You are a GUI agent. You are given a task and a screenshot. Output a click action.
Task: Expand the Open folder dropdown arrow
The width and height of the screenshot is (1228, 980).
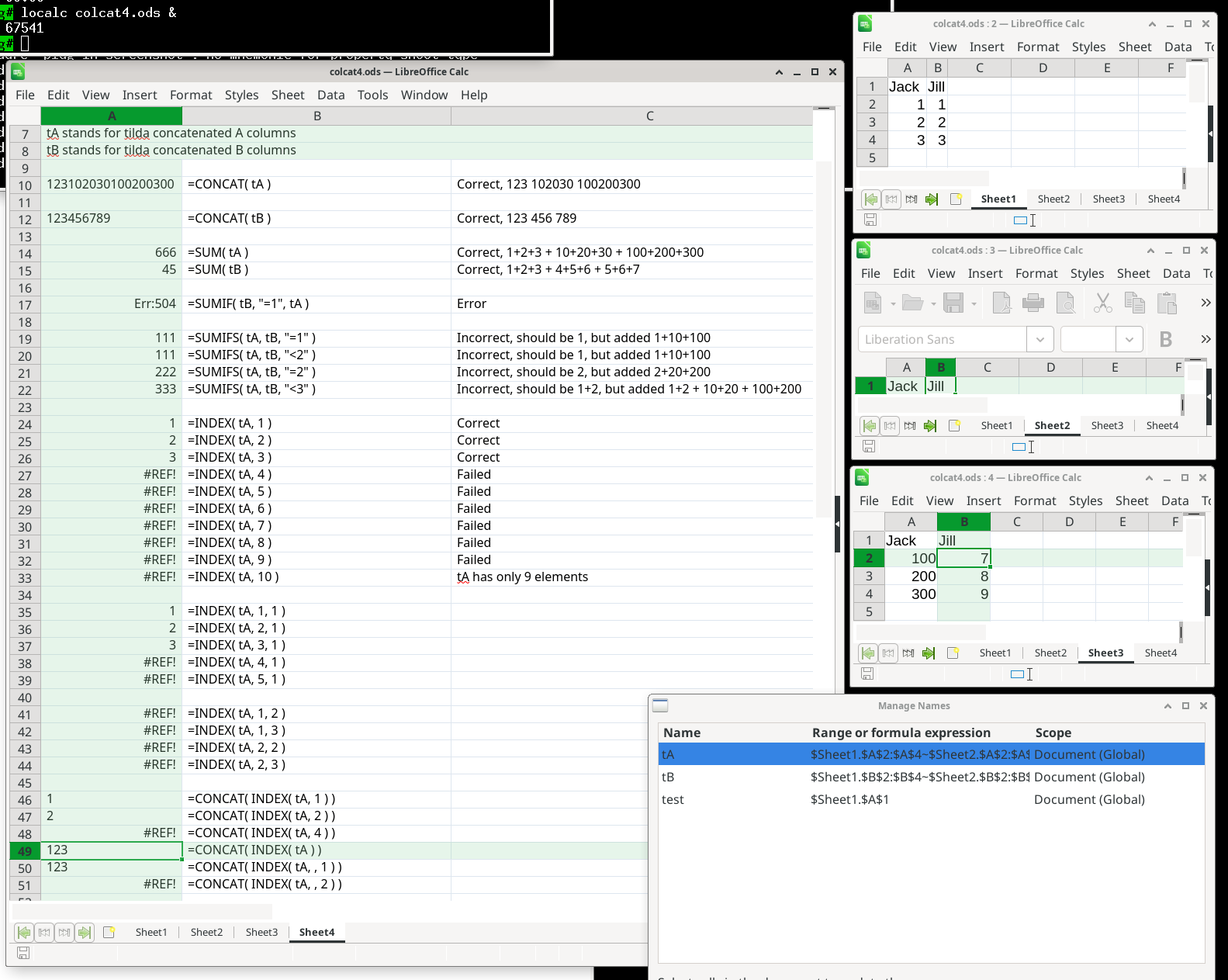tap(933, 303)
